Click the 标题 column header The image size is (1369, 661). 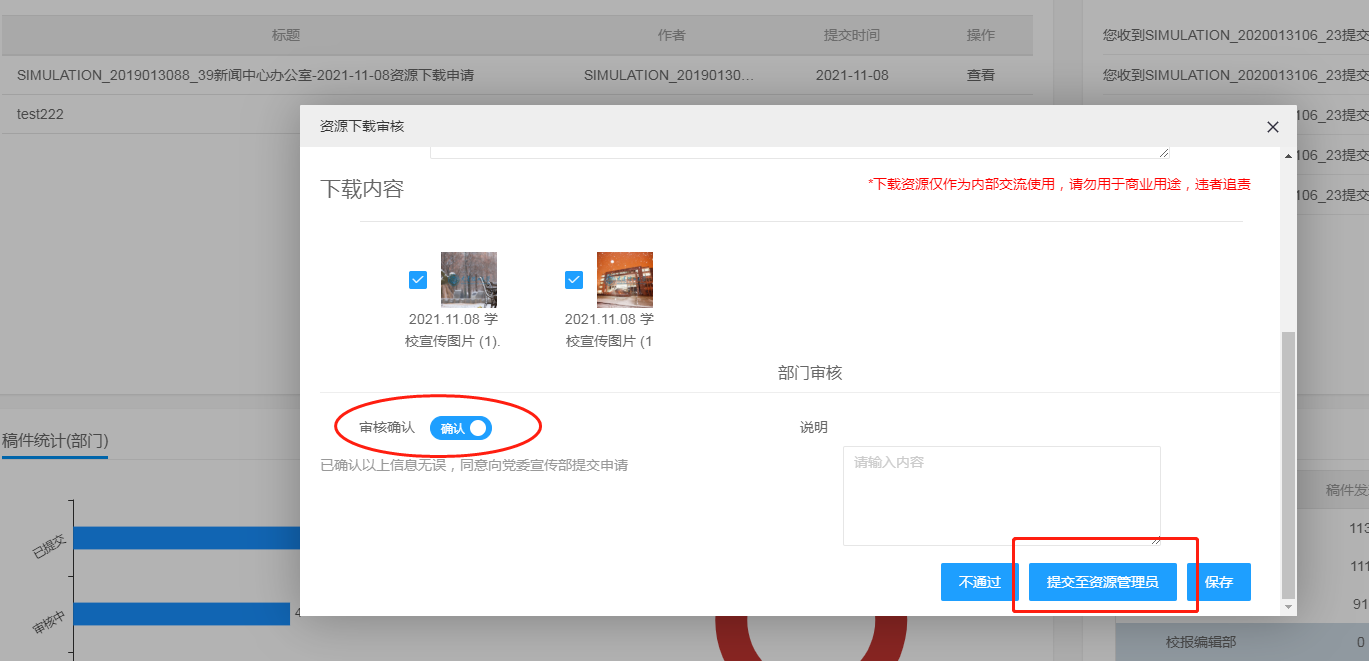pyautogui.click(x=285, y=35)
